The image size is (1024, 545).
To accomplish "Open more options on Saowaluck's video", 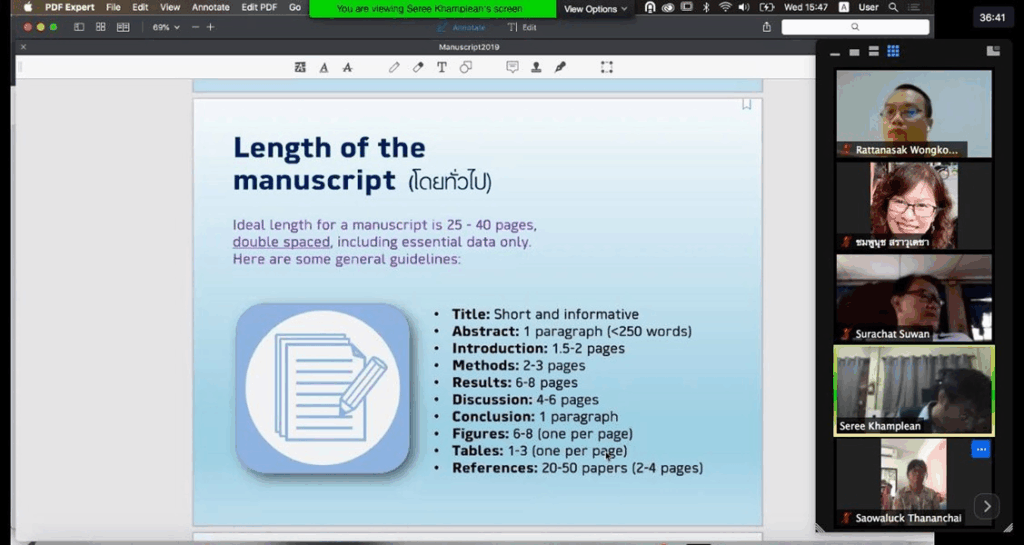I will (x=980, y=450).
